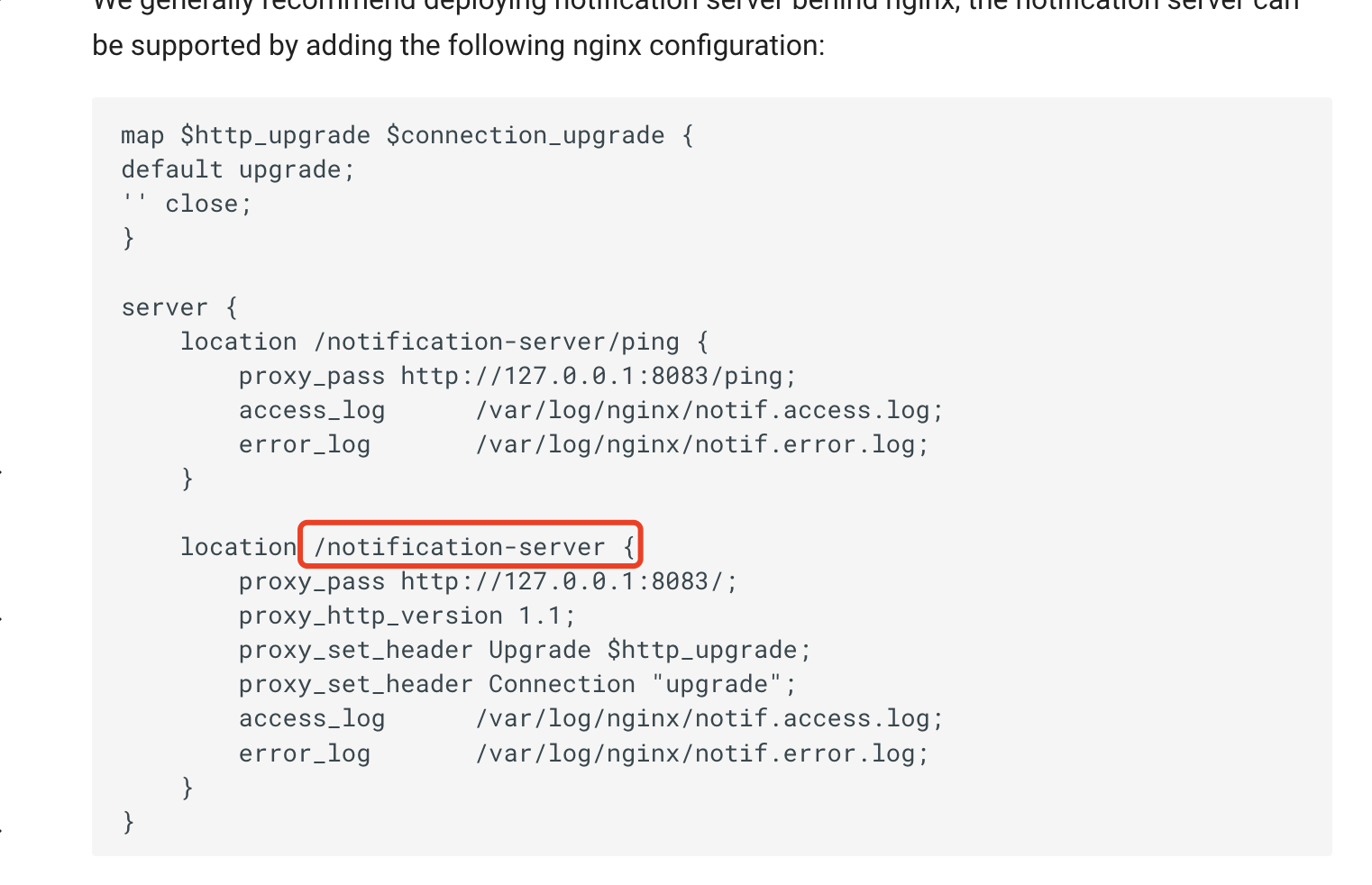The width and height of the screenshot is (1372, 885).
Task: Click the red-highlighted "/notification-server {" text
Action: point(471,546)
